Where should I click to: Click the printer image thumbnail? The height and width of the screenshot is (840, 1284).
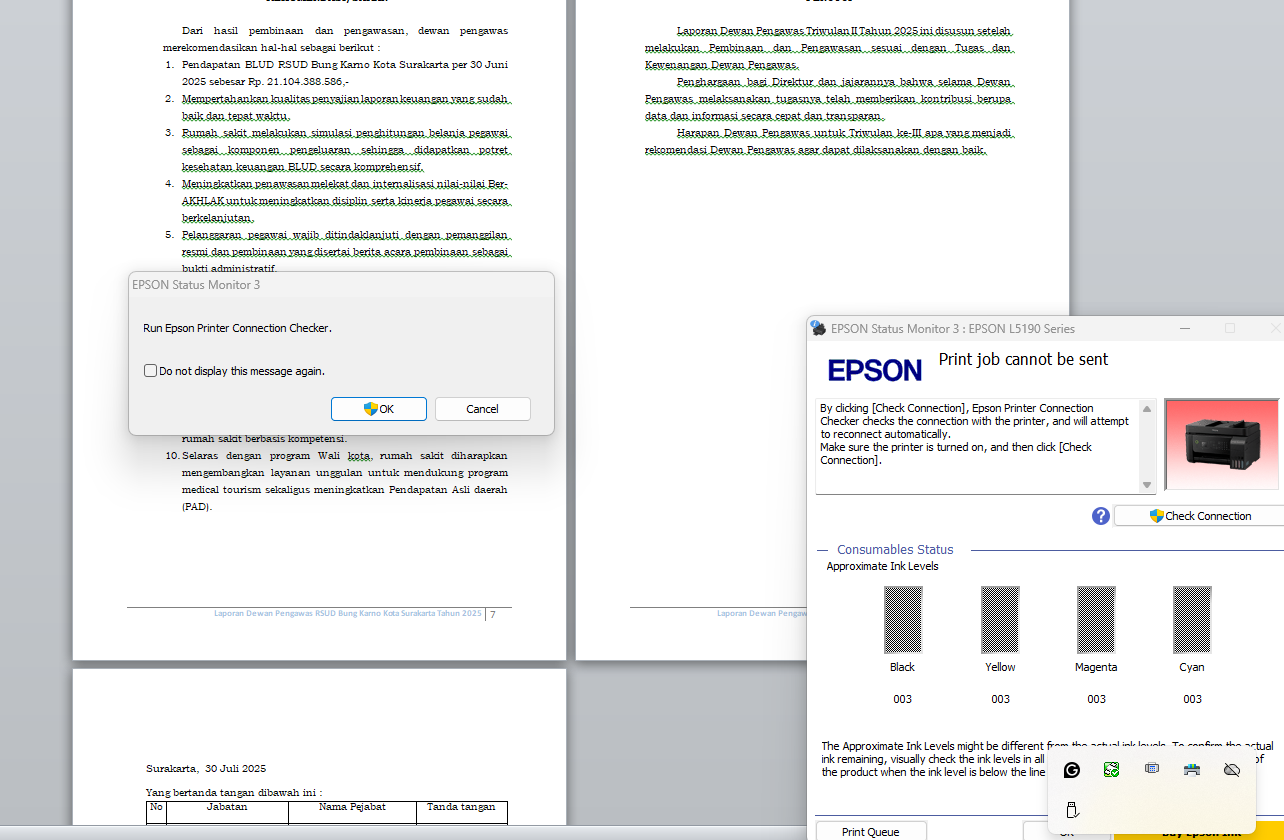point(1221,445)
